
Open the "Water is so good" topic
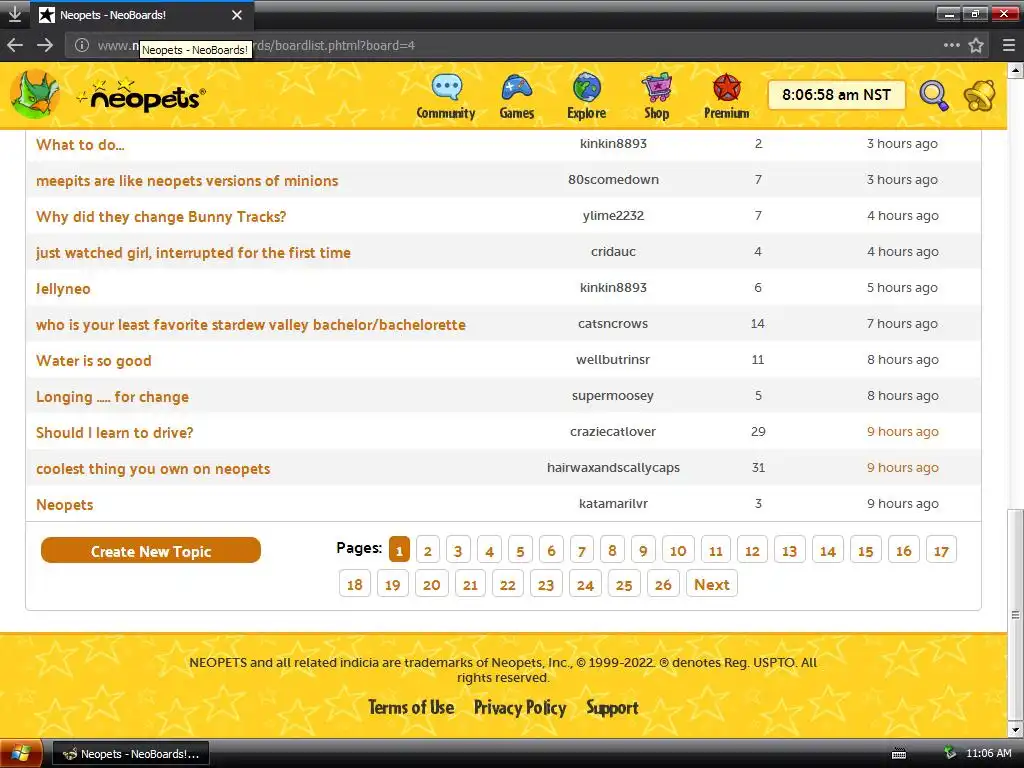tap(94, 360)
